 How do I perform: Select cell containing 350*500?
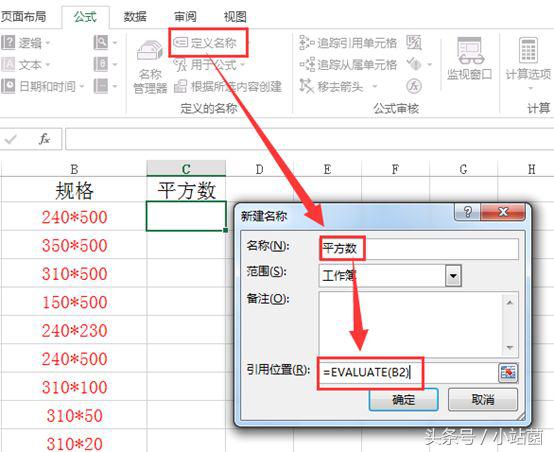(x=74, y=245)
